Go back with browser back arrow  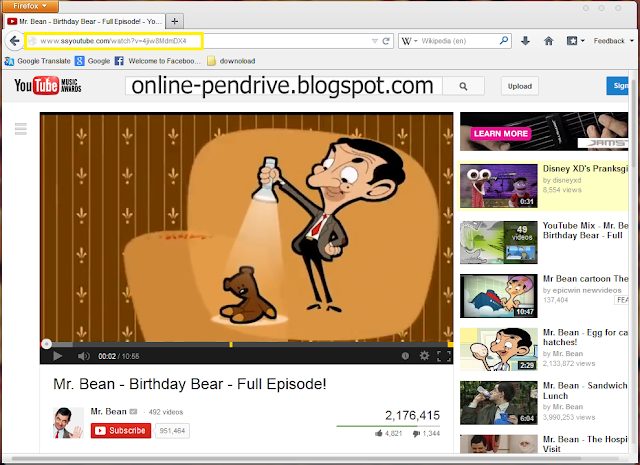pyautogui.click(x=15, y=41)
